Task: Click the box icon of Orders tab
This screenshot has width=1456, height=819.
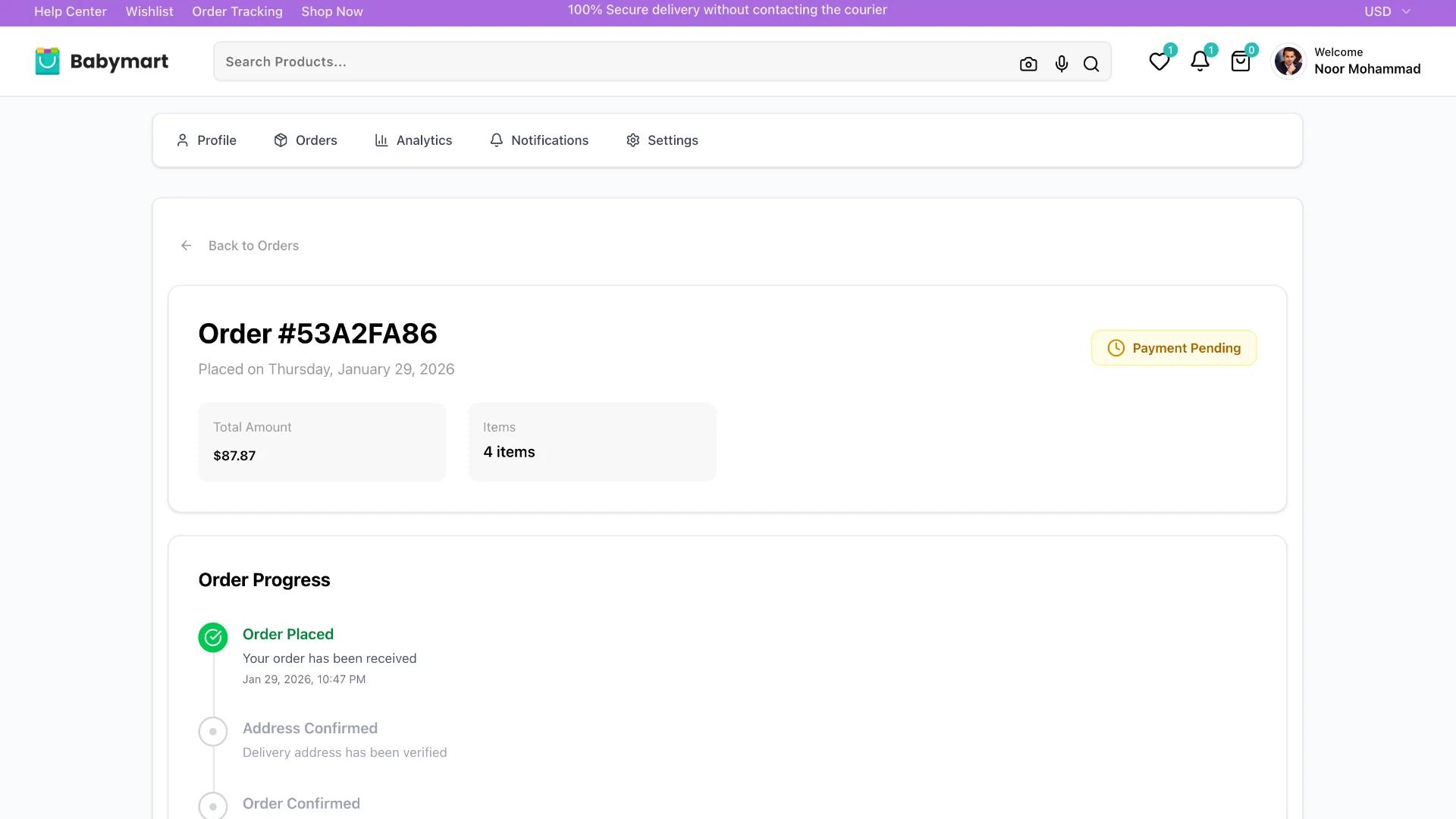Action: click(x=281, y=140)
